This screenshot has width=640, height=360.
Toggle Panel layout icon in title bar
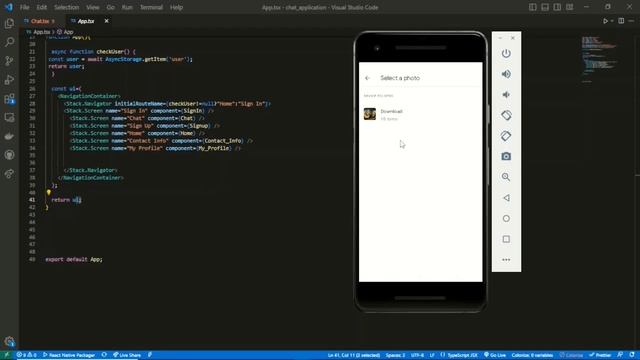point(545,7)
